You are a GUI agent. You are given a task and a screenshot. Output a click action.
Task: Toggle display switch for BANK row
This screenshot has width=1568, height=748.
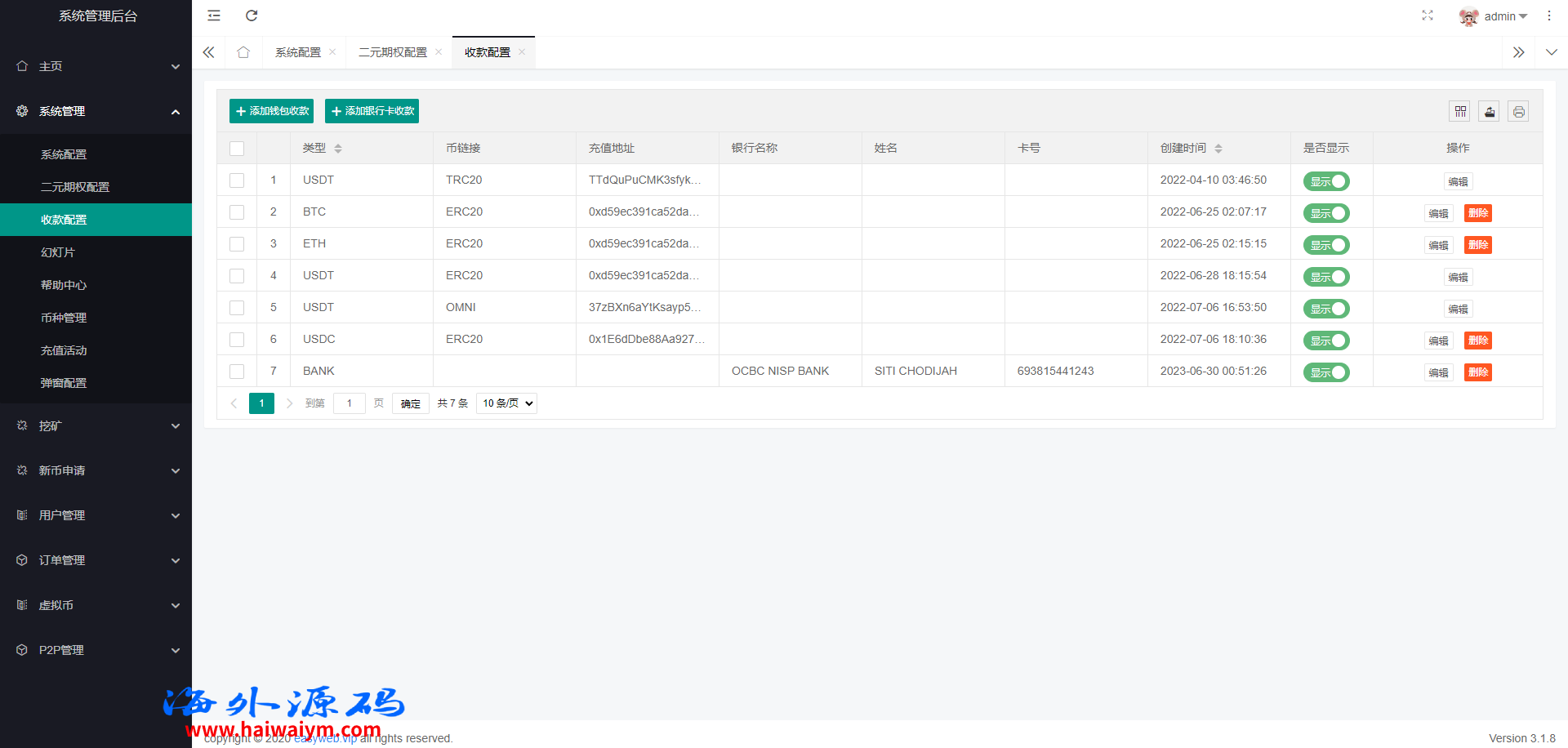pos(1325,372)
